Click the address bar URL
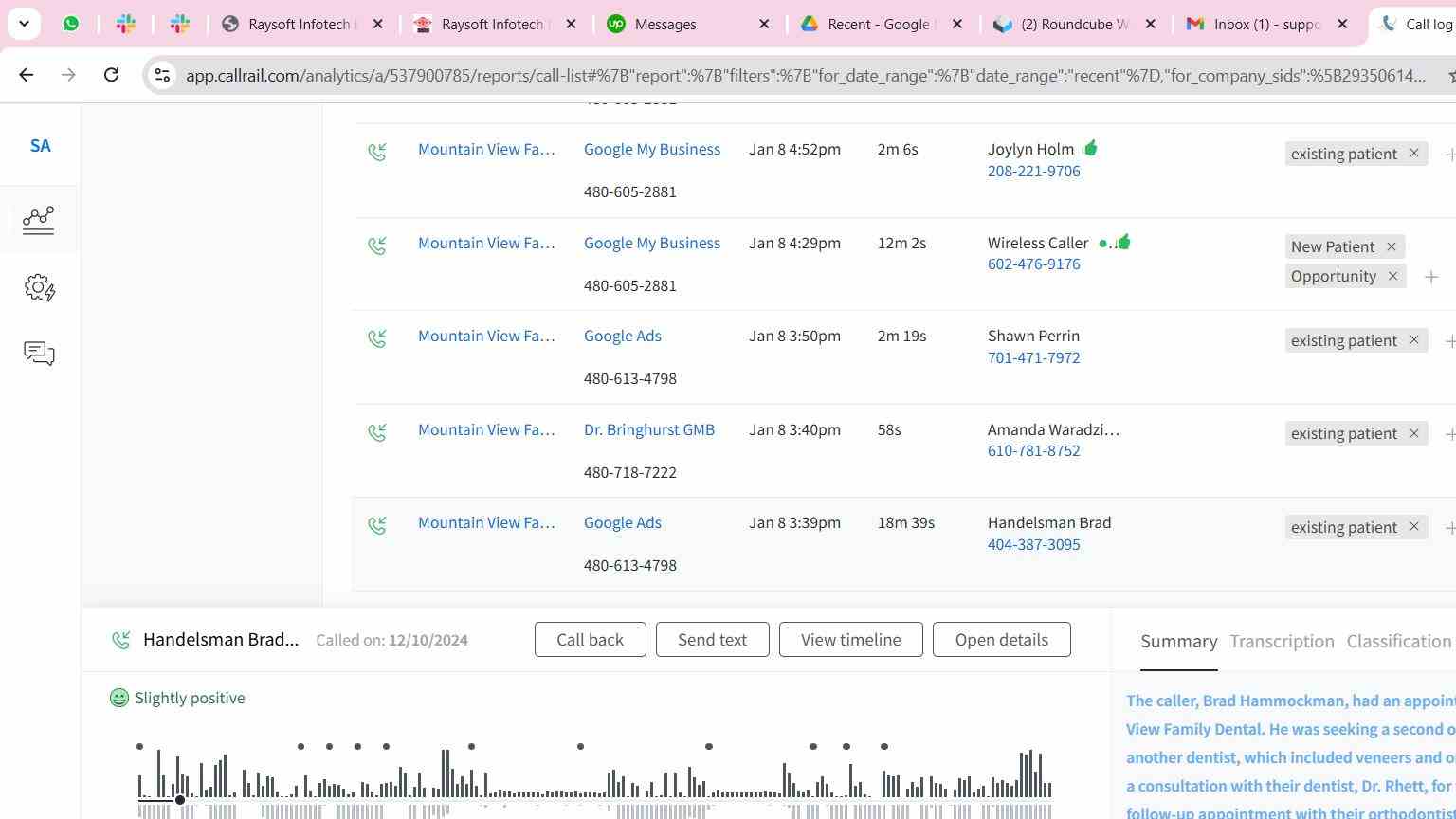 (x=806, y=76)
